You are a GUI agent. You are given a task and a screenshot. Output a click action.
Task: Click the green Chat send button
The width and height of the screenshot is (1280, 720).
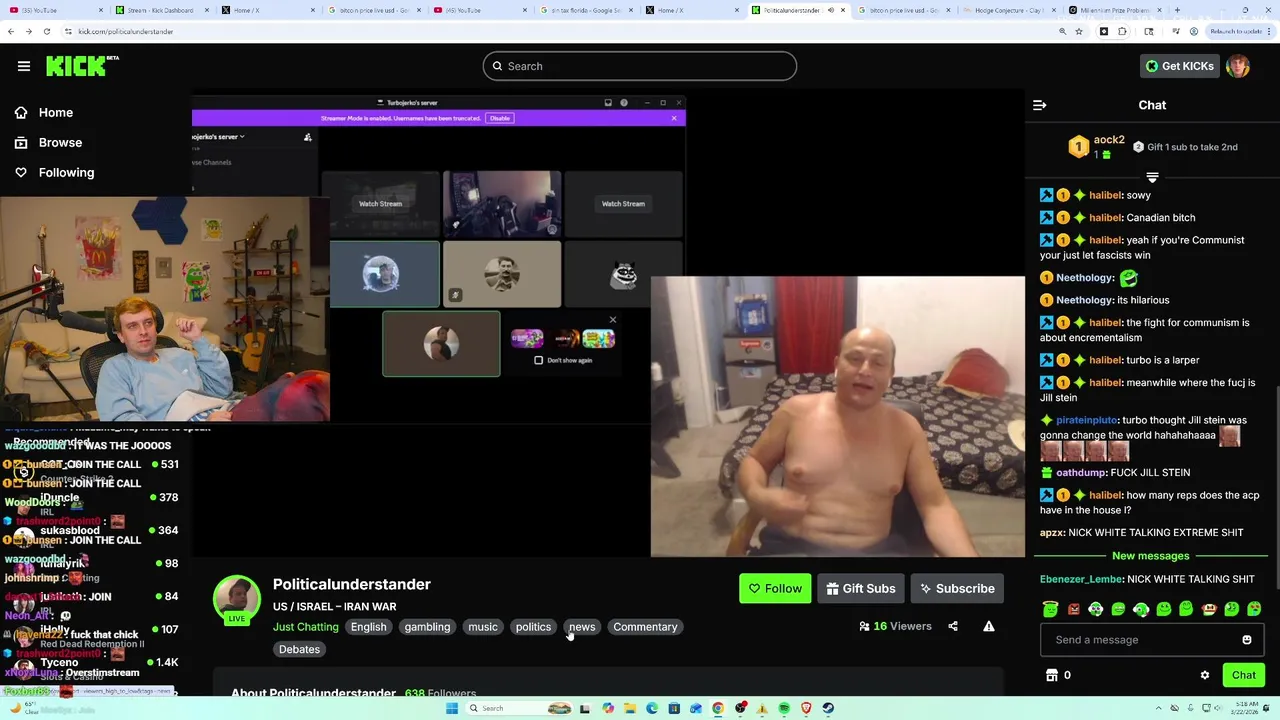point(1244,676)
